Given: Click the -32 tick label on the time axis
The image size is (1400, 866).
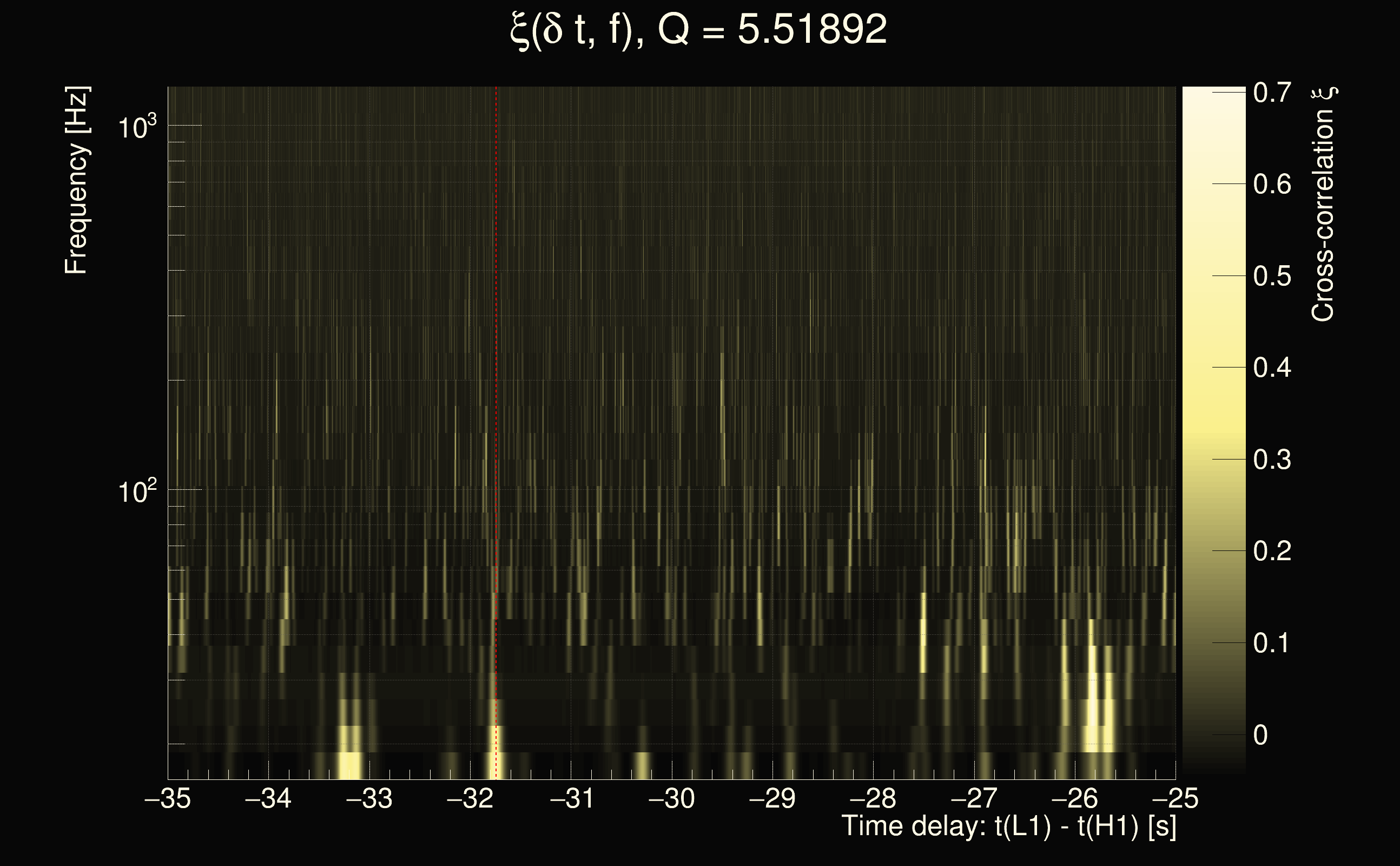Looking at the screenshot, I should click(470, 798).
